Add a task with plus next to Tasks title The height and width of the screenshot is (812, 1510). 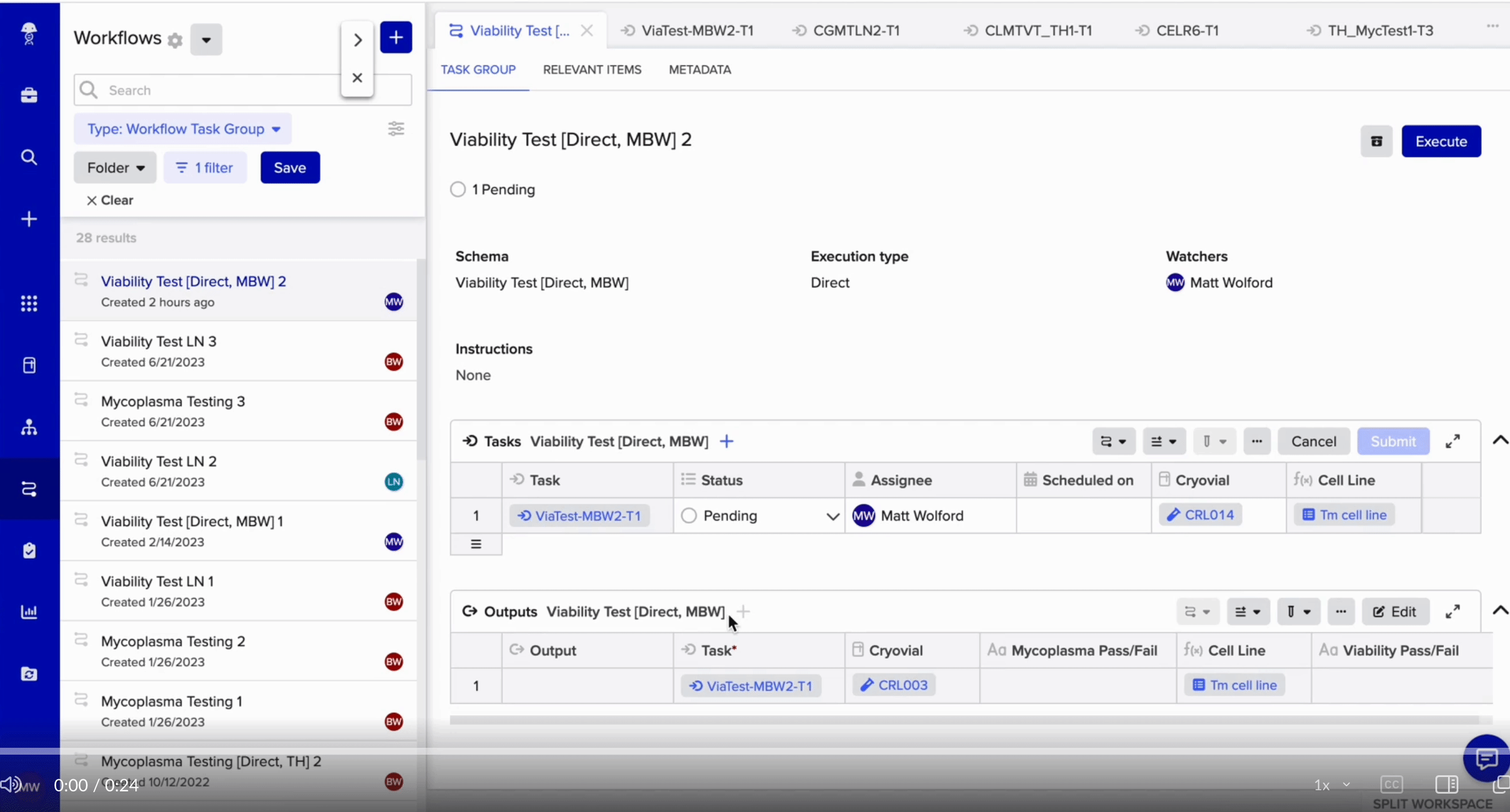[x=727, y=441]
